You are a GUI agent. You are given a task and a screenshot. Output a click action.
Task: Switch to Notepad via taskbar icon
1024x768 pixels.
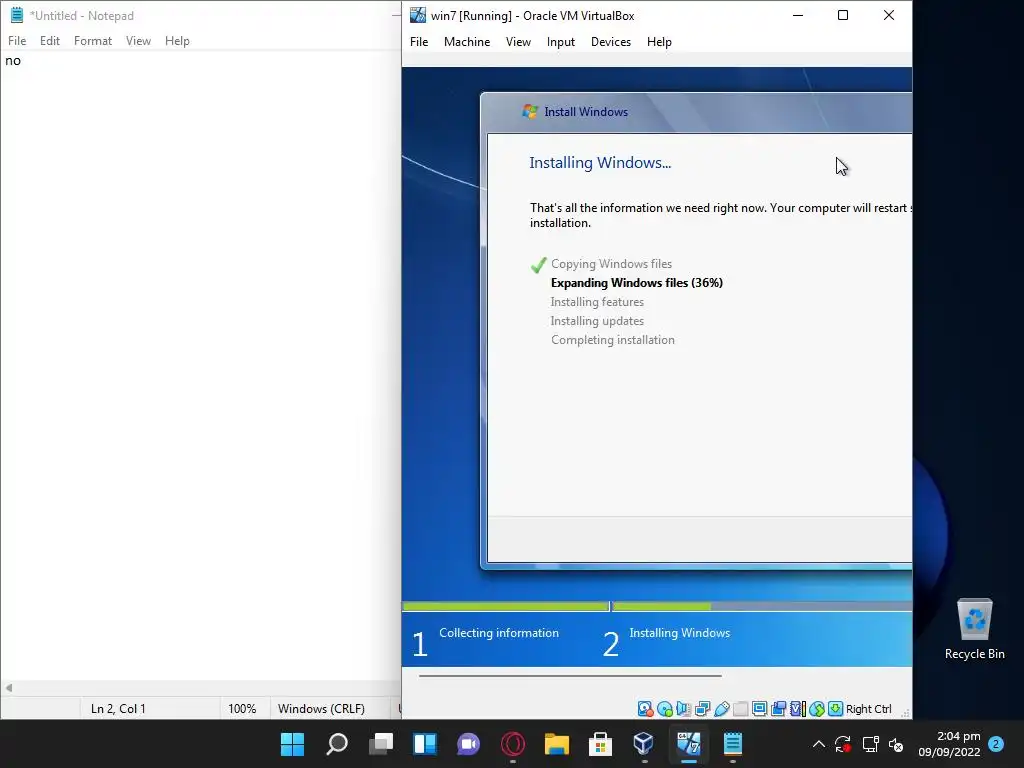point(733,744)
